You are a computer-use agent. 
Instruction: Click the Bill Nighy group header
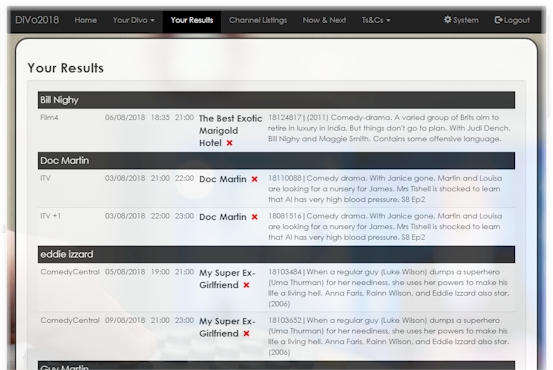[x=276, y=100]
